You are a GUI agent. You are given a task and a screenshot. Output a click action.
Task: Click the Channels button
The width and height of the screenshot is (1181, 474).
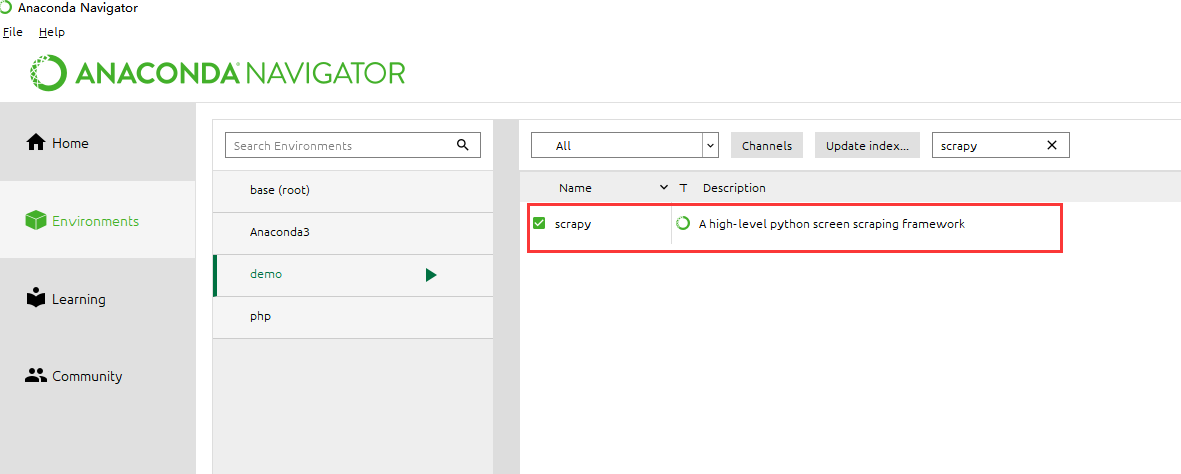pos(767,145)
